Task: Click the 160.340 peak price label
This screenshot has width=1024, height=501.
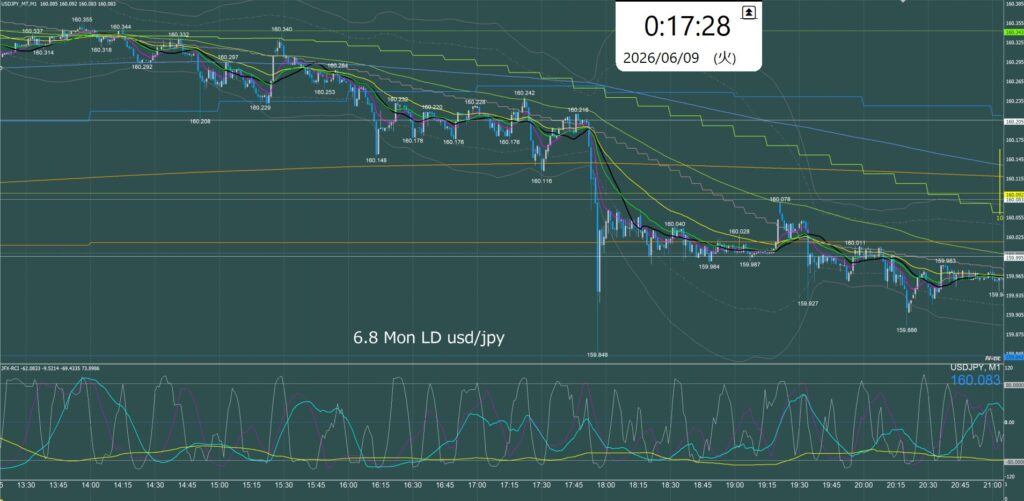Action: [281, 29]
